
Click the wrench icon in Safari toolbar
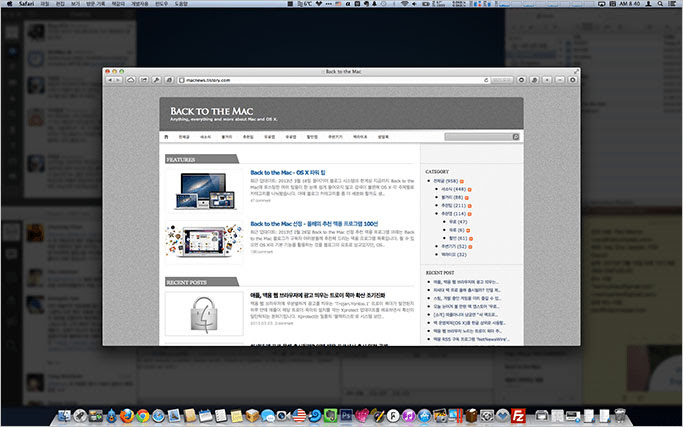coord(156,80)
